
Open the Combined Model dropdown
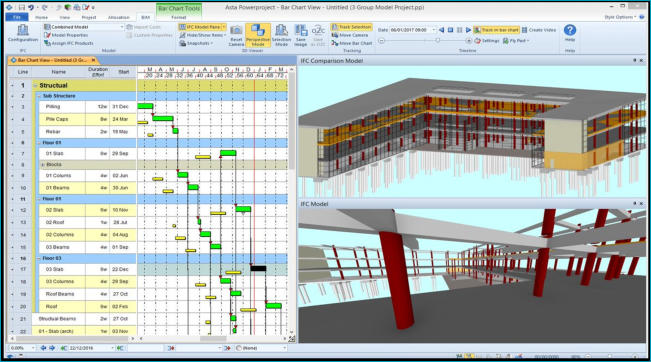click(x=84, y=27)
